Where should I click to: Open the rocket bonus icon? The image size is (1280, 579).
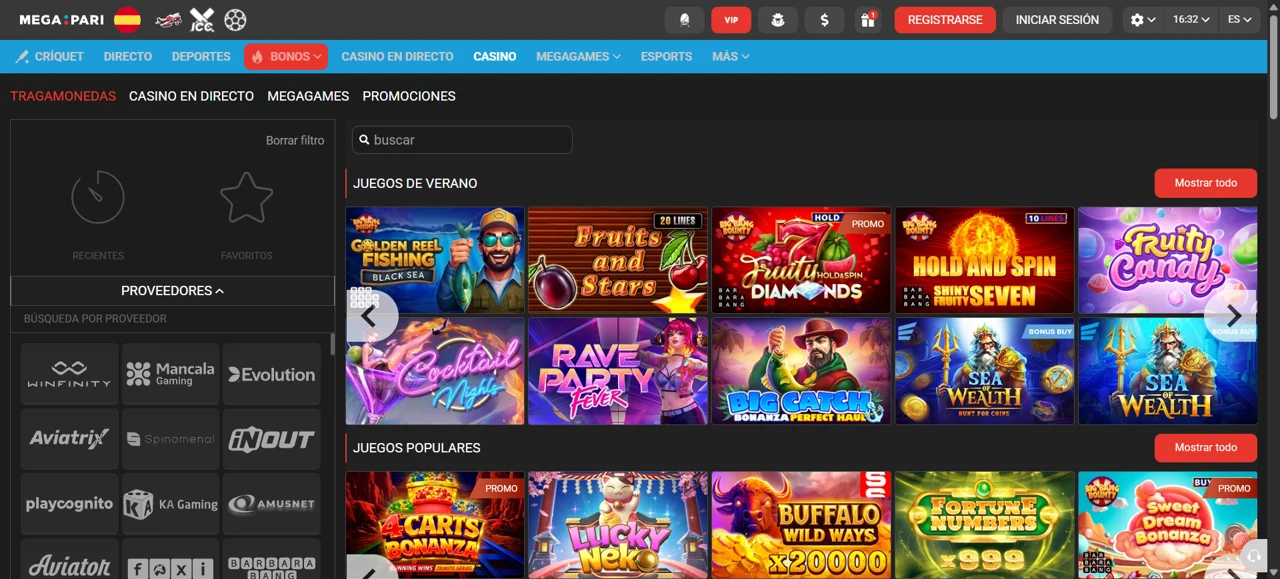pyautogui.click(x=684, y=20)
